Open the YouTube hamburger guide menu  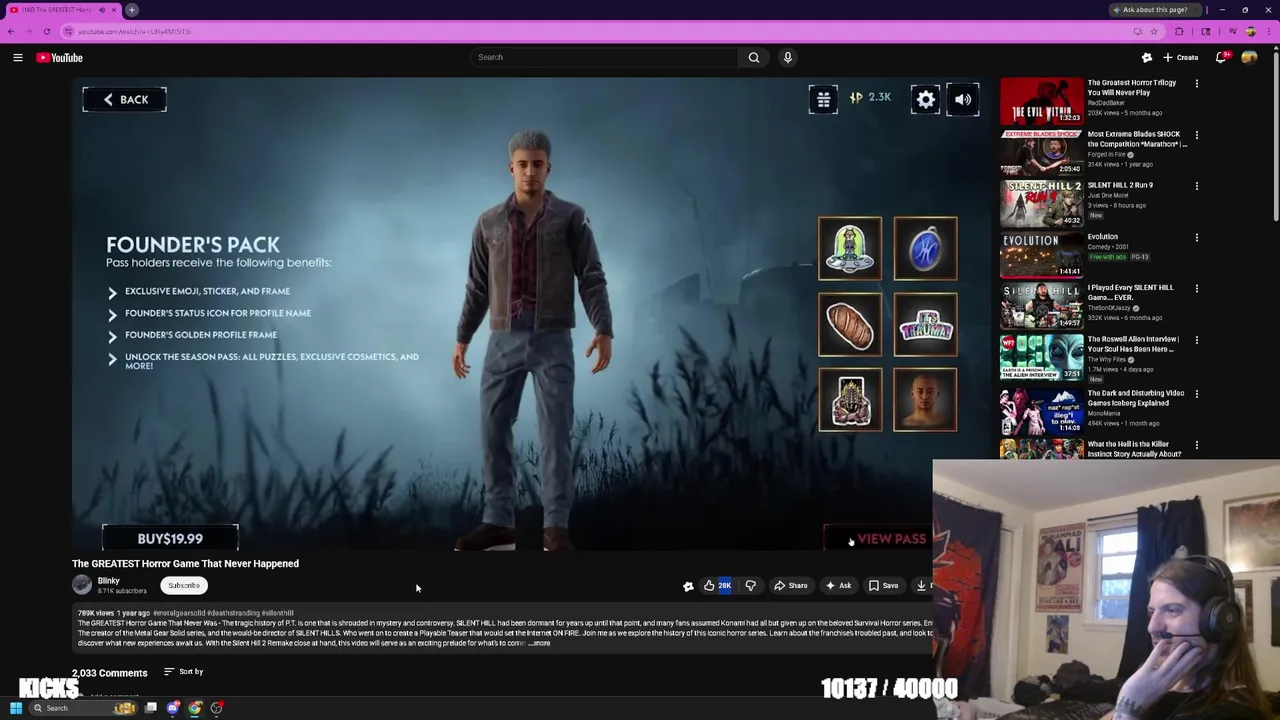click(18, 58)
